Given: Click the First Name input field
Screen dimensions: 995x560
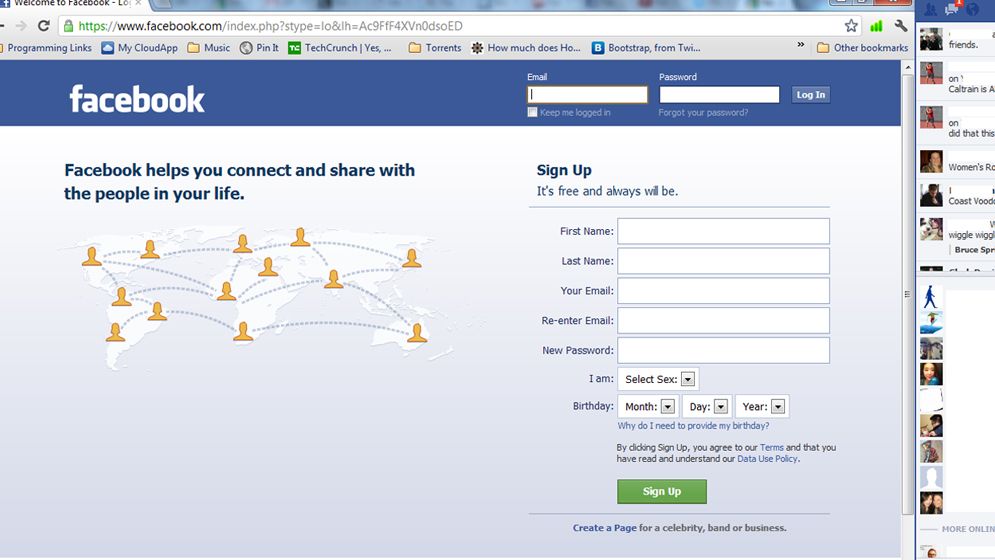Looking at the screenshot, I should [x=723, y=231].
